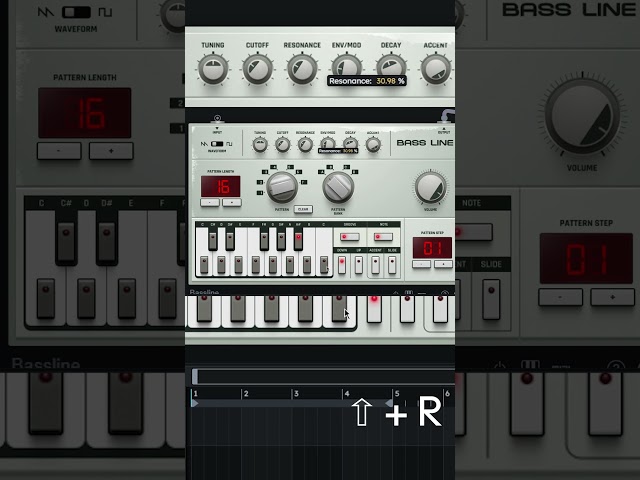Click the large Cutoff knob in the top strip
The image size is (640, 480).
(x=258, y=70)
